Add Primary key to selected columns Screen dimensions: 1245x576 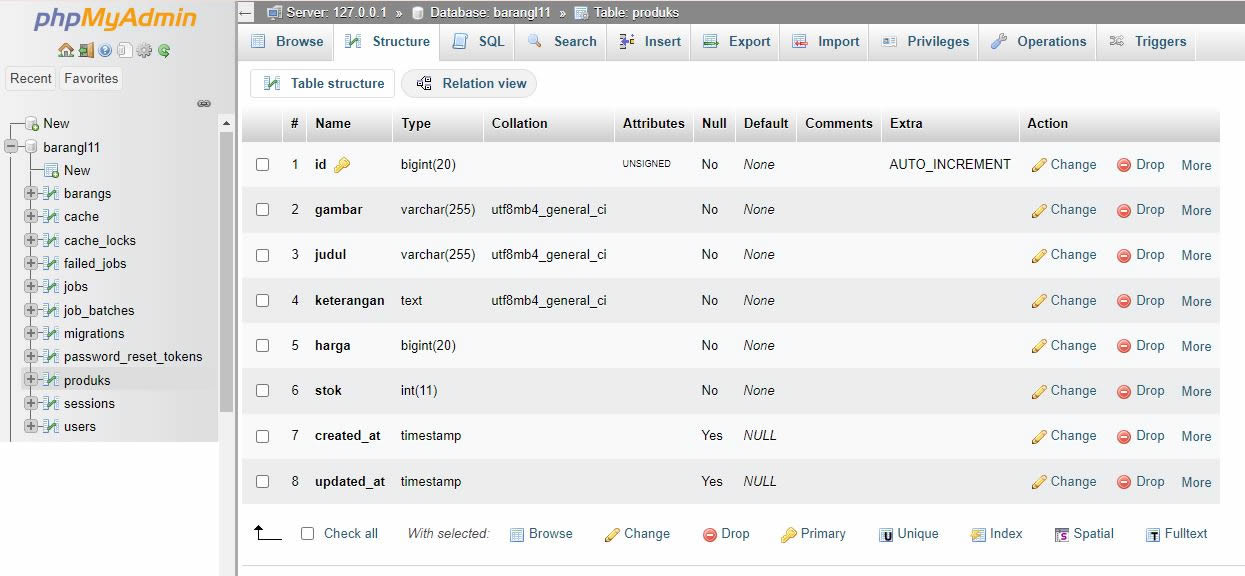pos(813,534)
